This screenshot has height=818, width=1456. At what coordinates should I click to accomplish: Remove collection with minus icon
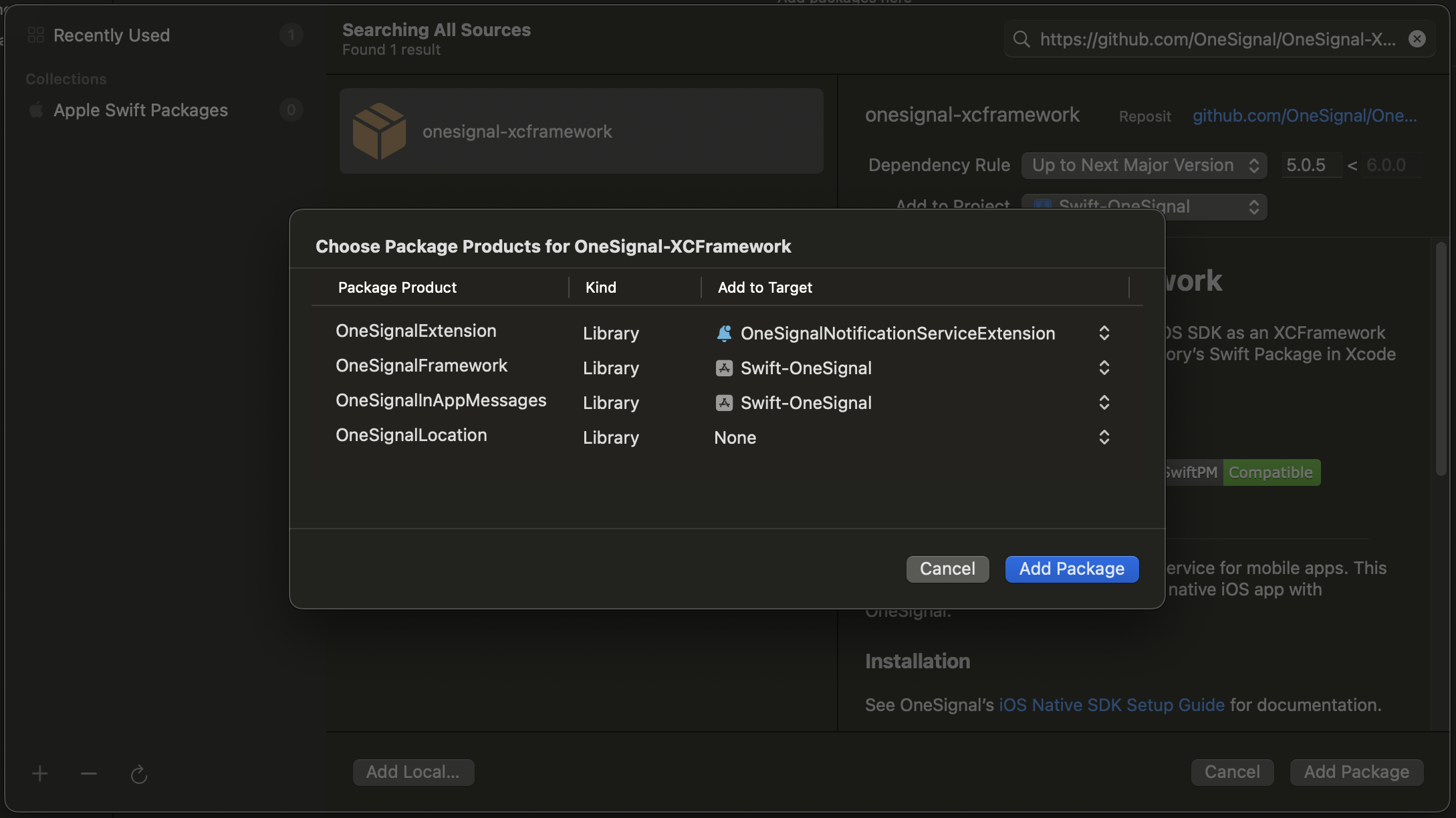tap(89, 773)
